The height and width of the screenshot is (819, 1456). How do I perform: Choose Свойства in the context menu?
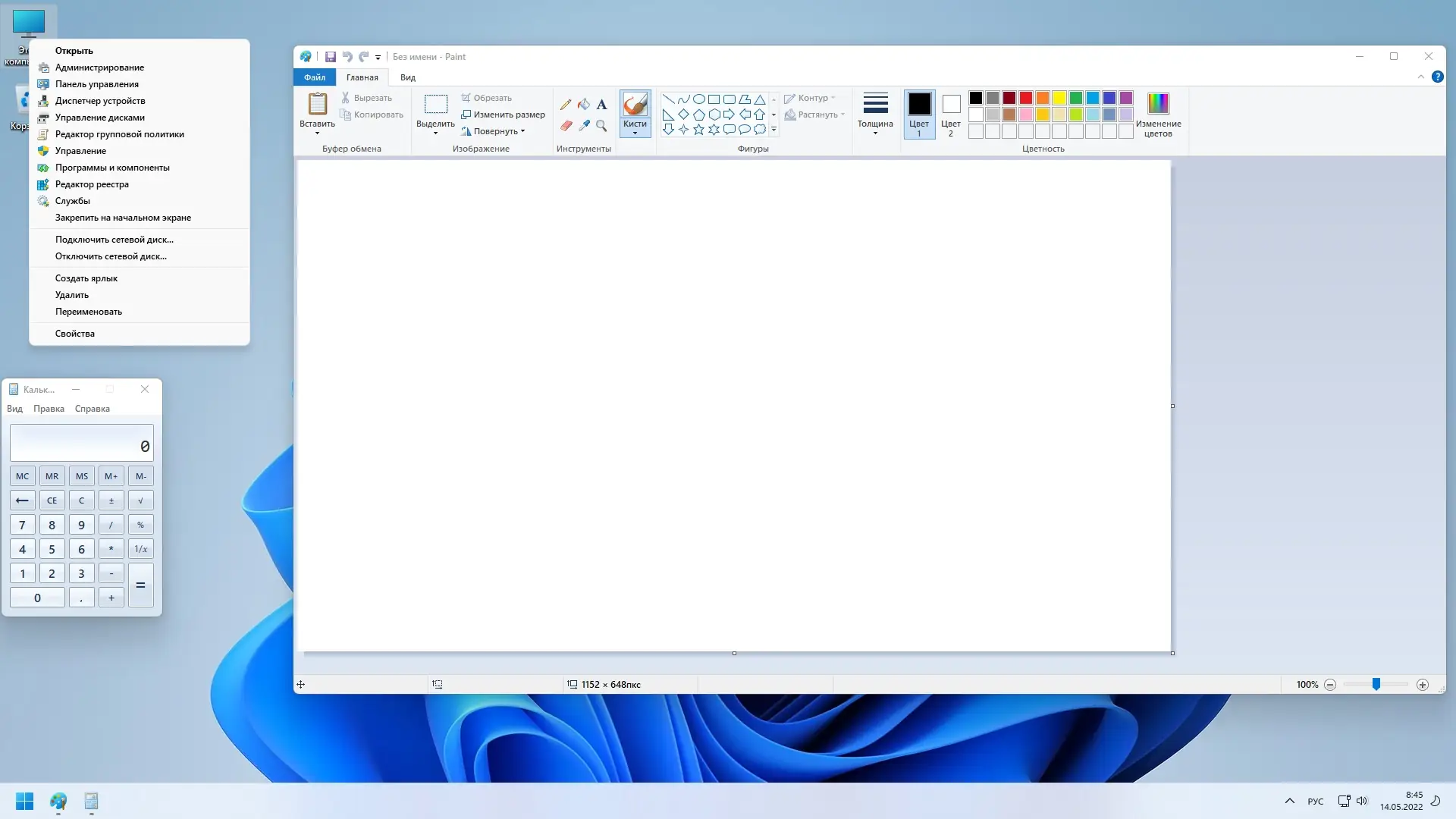[75, 334]
